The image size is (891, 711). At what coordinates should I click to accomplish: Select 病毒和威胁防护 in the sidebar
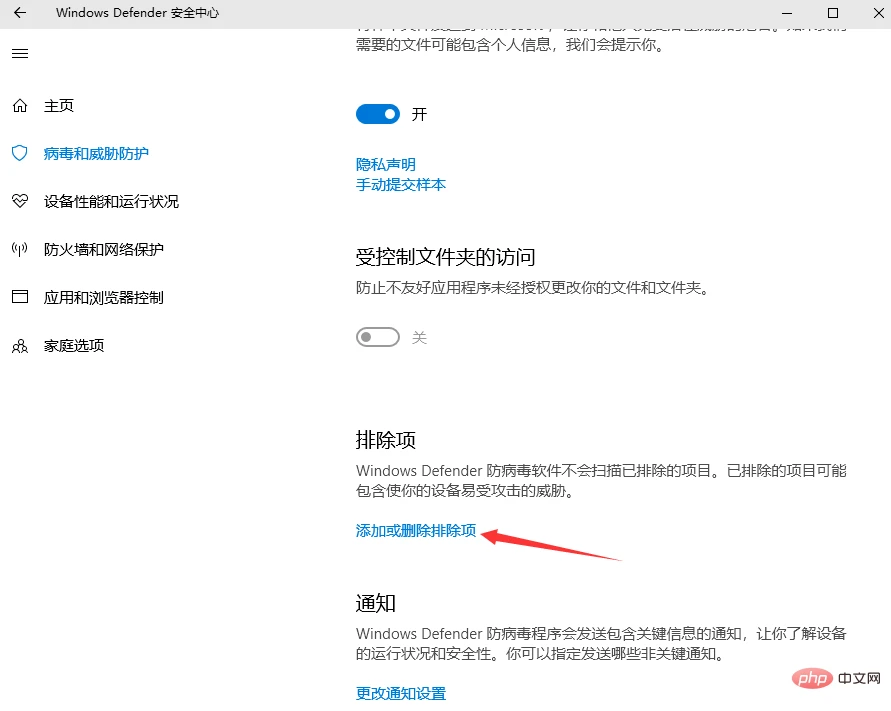pos(96,153)
